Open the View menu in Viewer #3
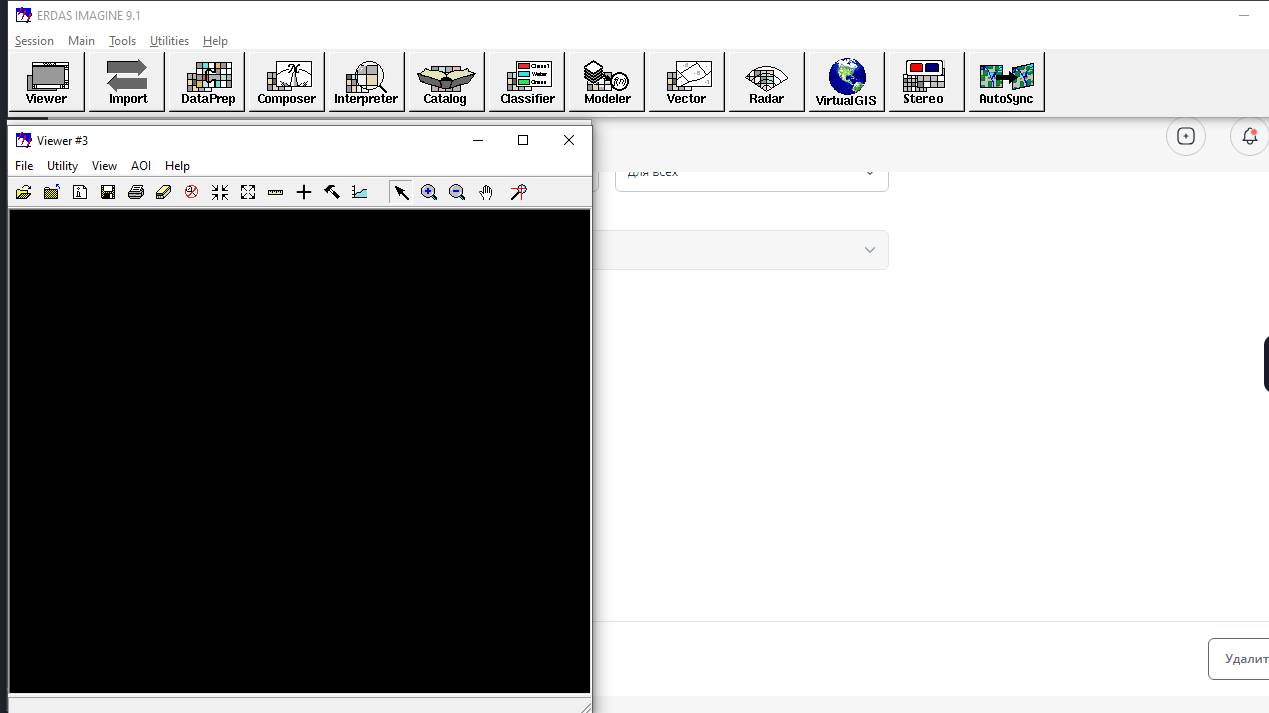The image size is (1269, 713). click(104, 166)
